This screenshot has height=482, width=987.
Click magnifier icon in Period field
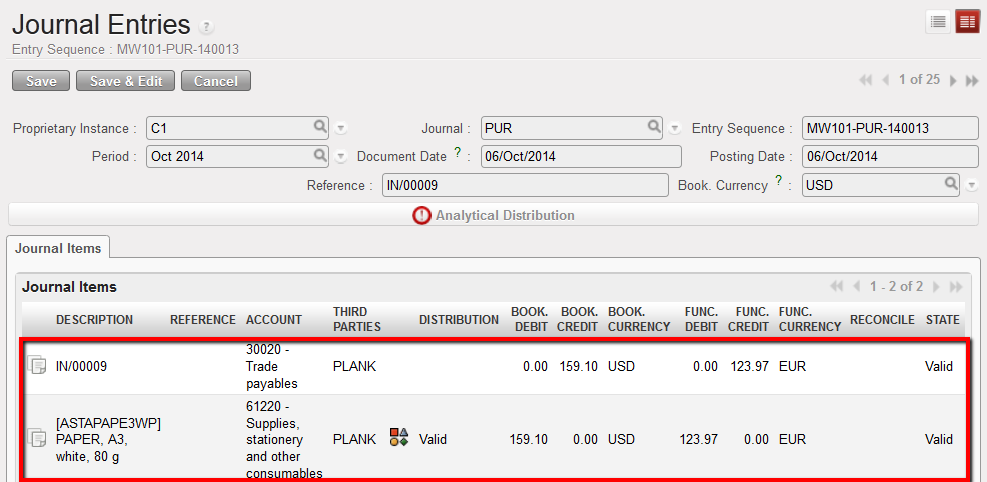click(x=320, y=155)
